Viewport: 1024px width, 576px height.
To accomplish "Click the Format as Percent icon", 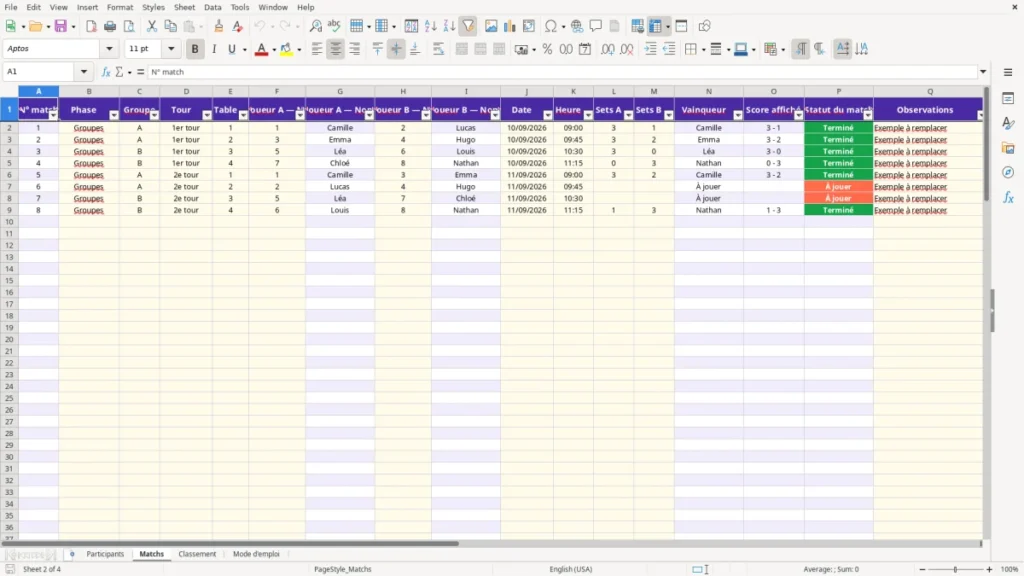I will tap(547, 49).
